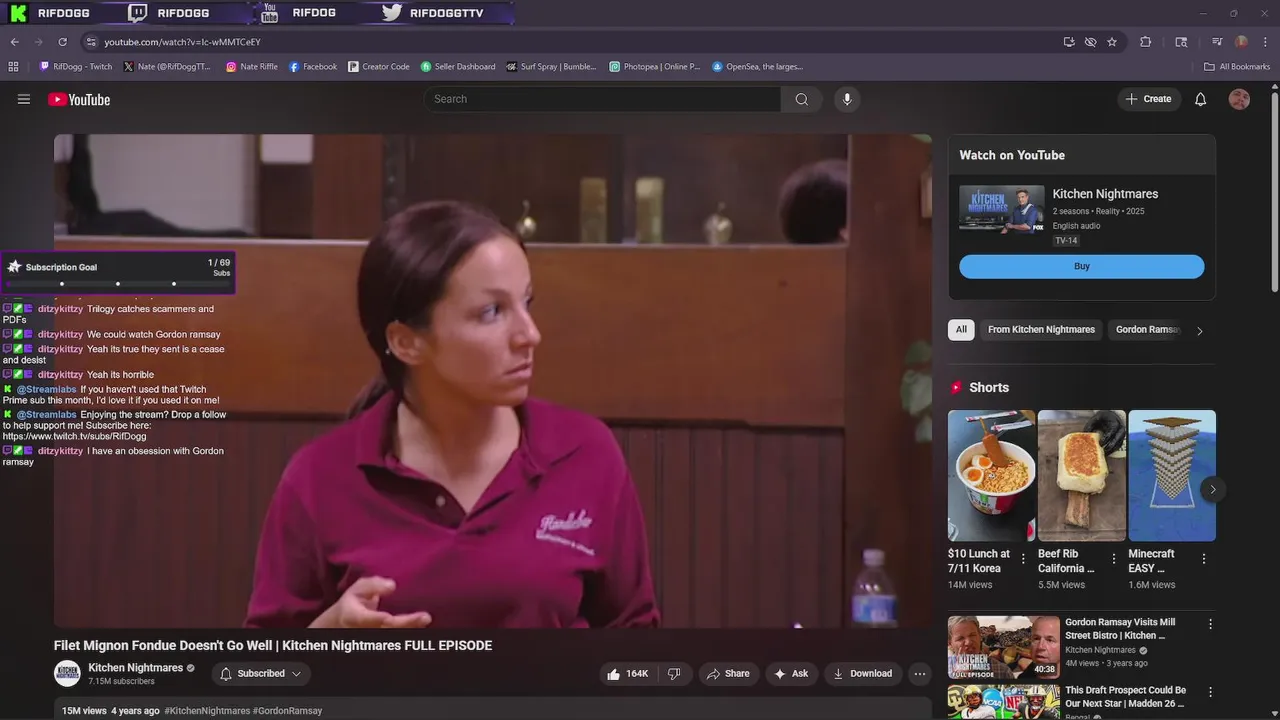Open options for Minecraft EASY short
The width and height of the screenshot is (1280, 720).
(1204, 559)
